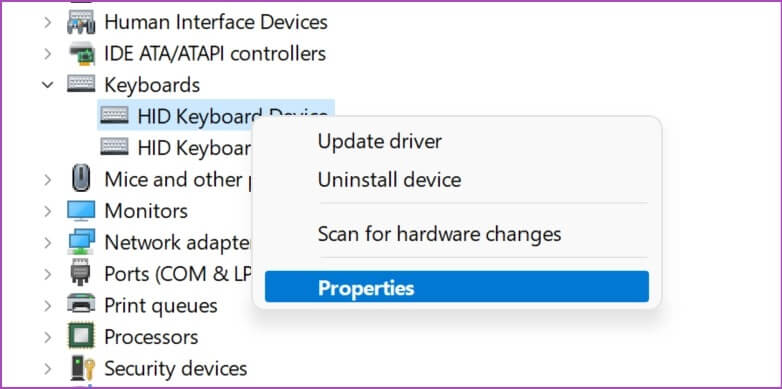Expand Human Interface Devices node
The image size is (782, 389).
click(x=47, y=22)
